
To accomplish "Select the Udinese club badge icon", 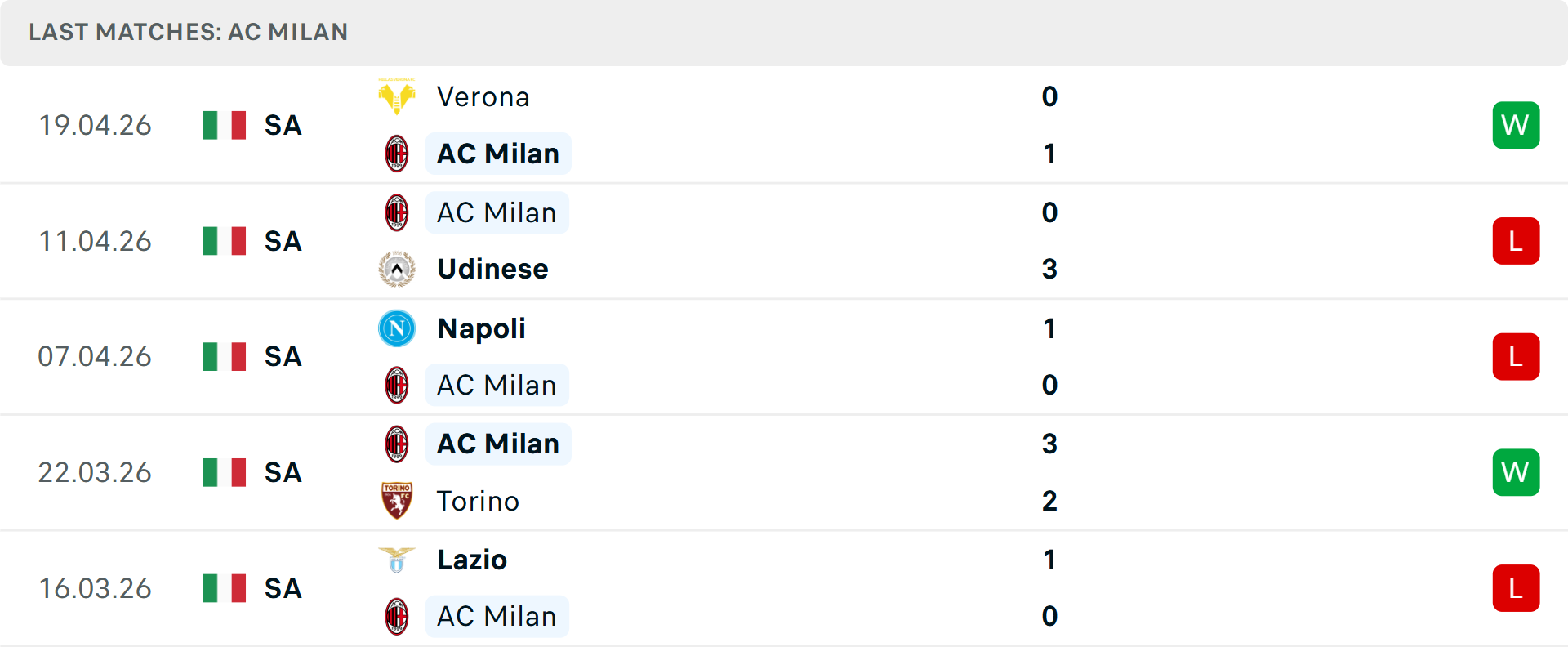I will (x=397, y=269).
